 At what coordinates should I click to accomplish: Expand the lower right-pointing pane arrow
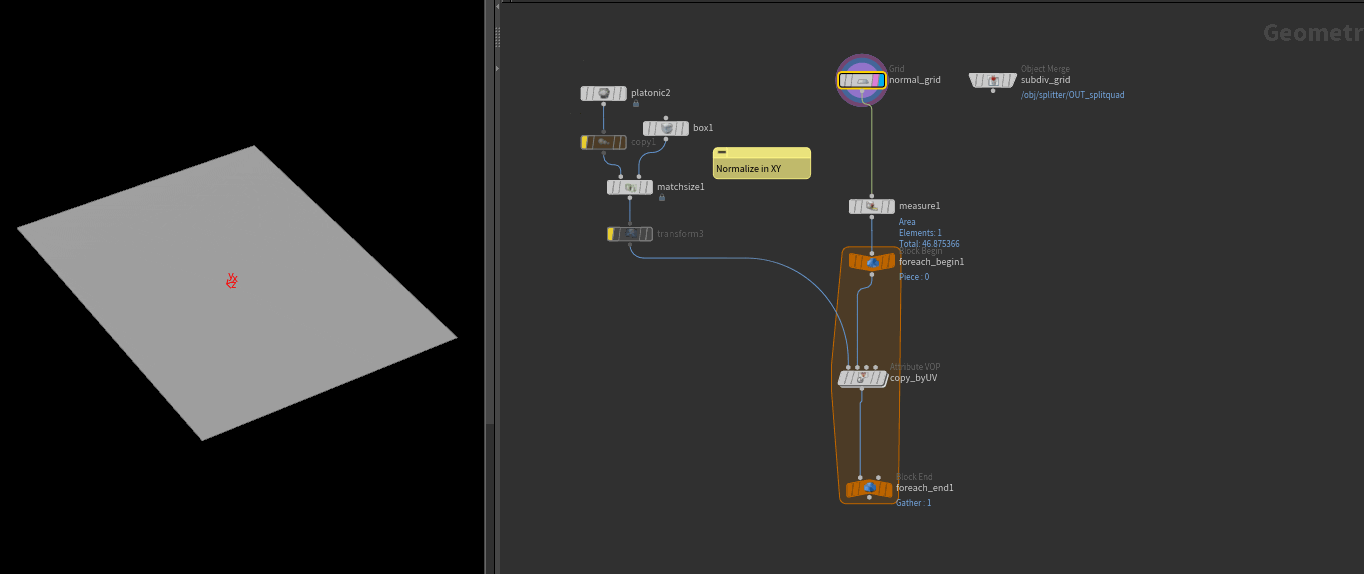[498, 68]
